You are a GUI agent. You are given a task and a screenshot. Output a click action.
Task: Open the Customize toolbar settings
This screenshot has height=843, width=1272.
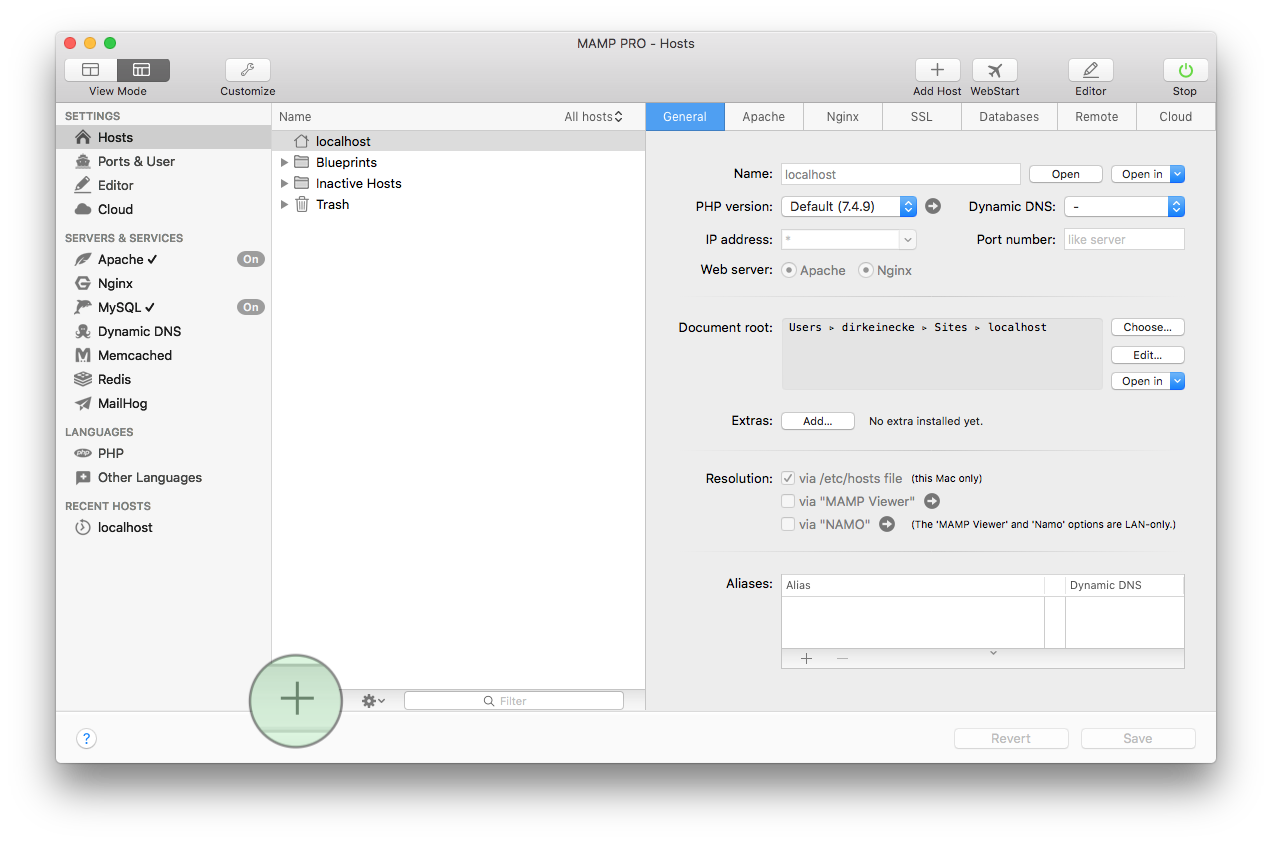coord(247,70)
